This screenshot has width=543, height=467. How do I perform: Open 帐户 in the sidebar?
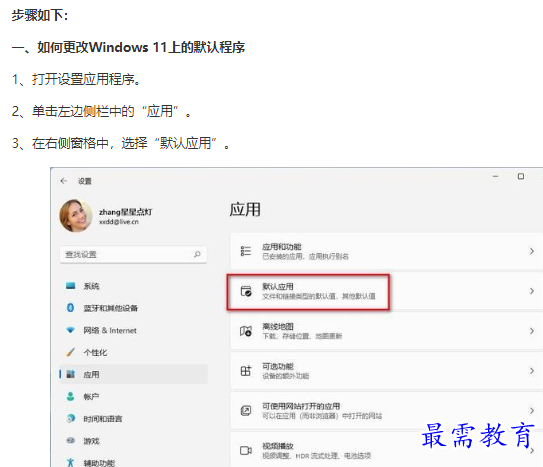tap(91, 397)
